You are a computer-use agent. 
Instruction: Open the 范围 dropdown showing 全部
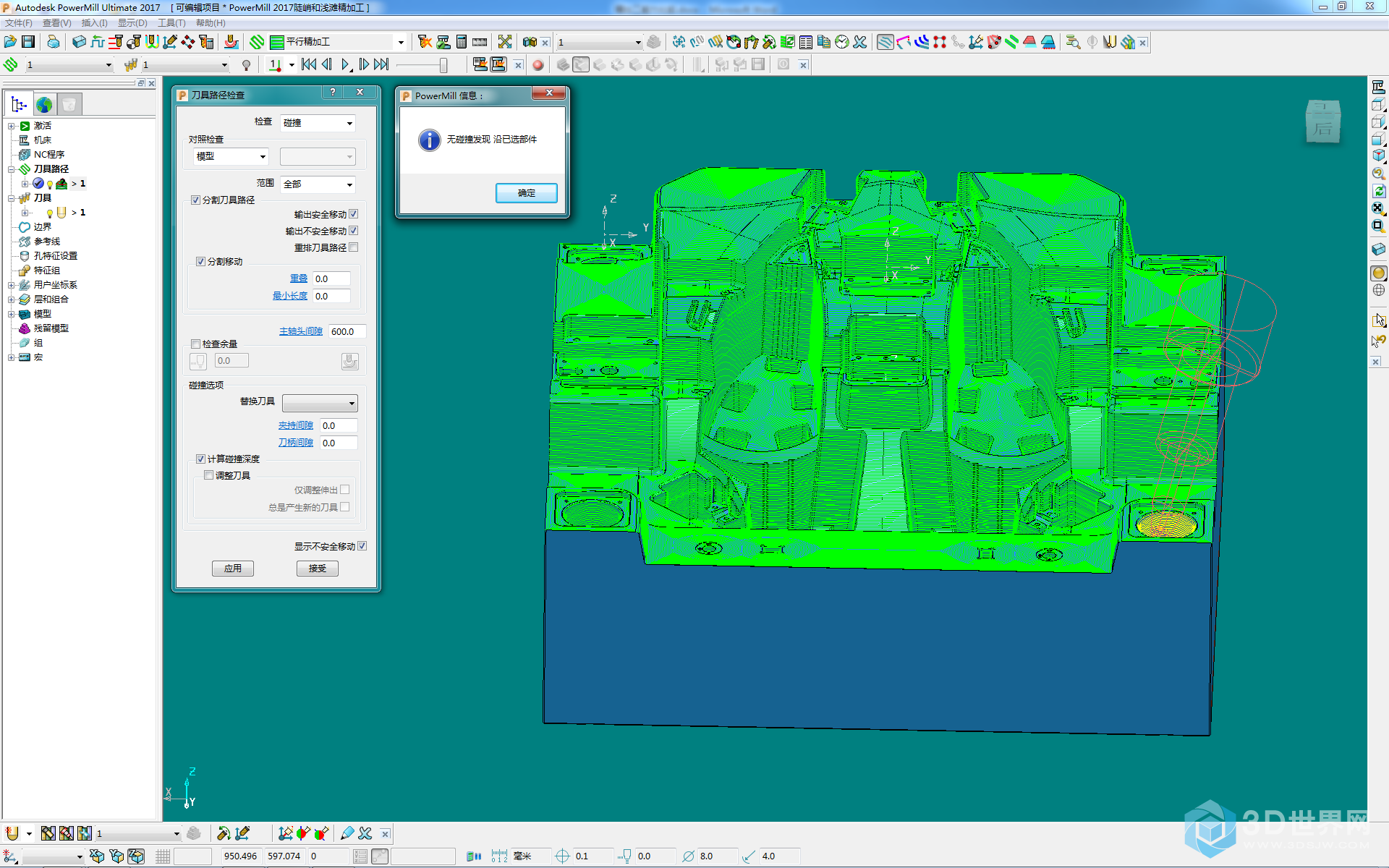318,184
